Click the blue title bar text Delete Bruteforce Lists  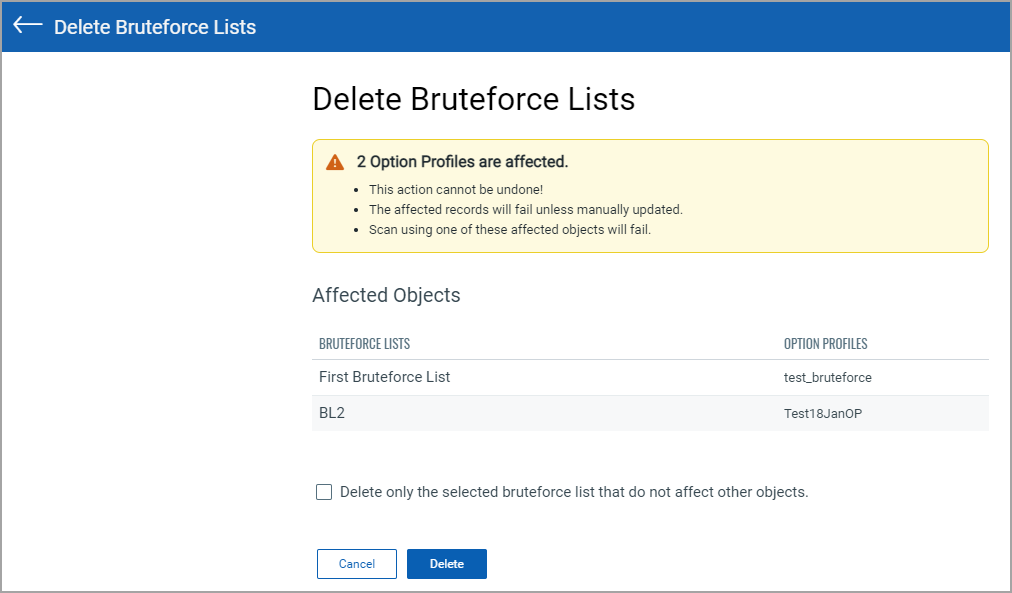point(154,27)
